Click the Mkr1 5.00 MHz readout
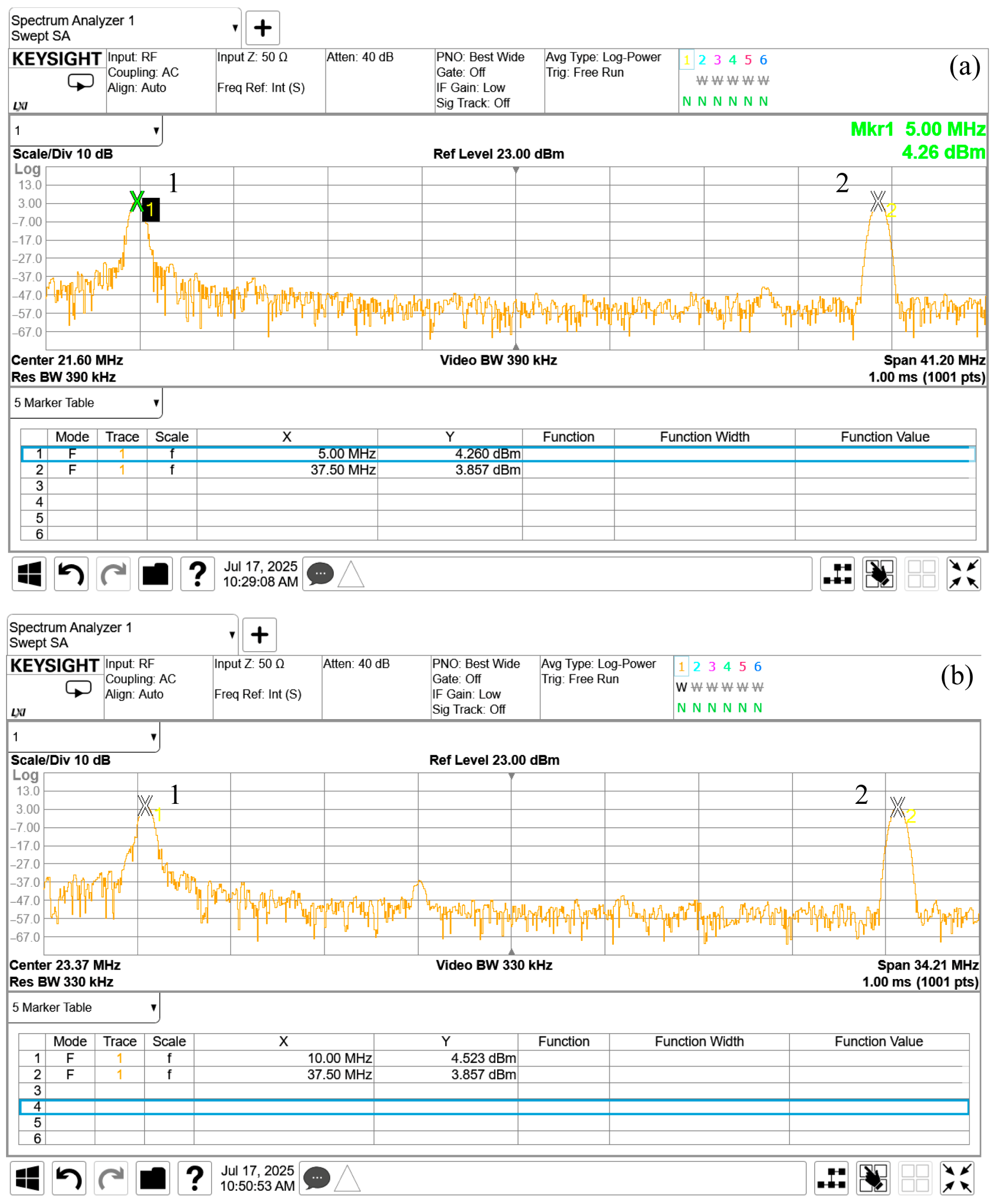The height and width of the screenshot is (1204, 995). coord(918,129)
